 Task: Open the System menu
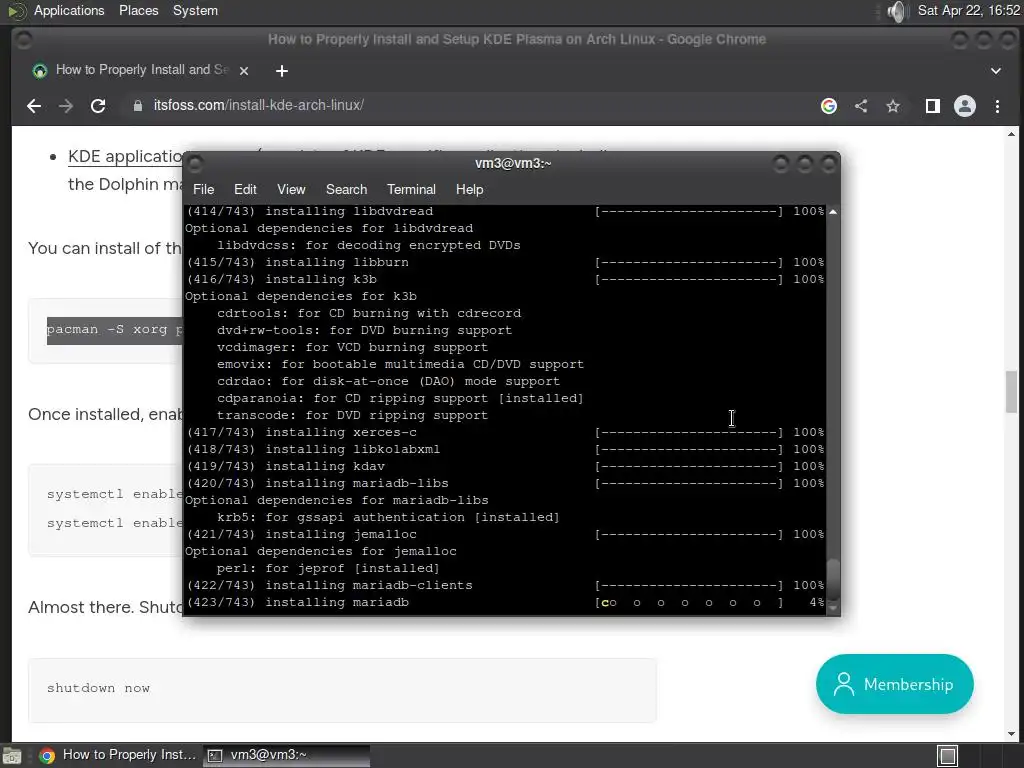195,10
